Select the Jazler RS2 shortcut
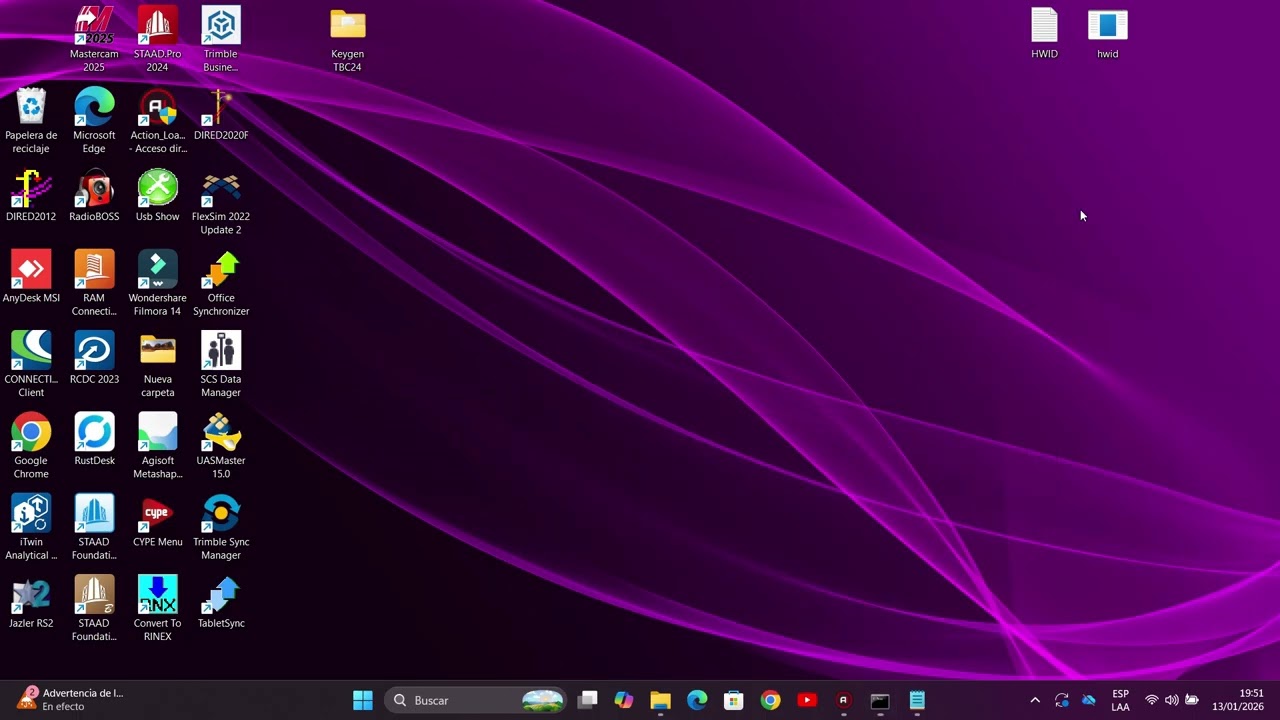Viewport: 1280px width, 720px height. click(x=31, y=603)
